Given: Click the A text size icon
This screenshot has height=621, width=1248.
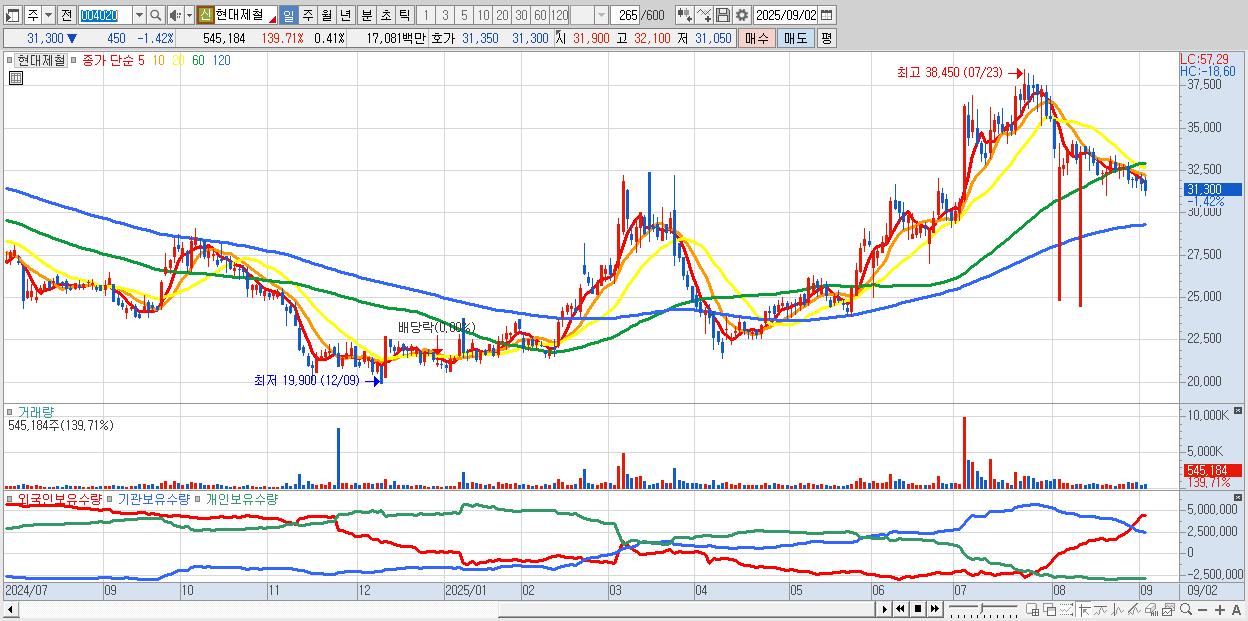Looking at the screenshot, I should tap(1236, 610).
